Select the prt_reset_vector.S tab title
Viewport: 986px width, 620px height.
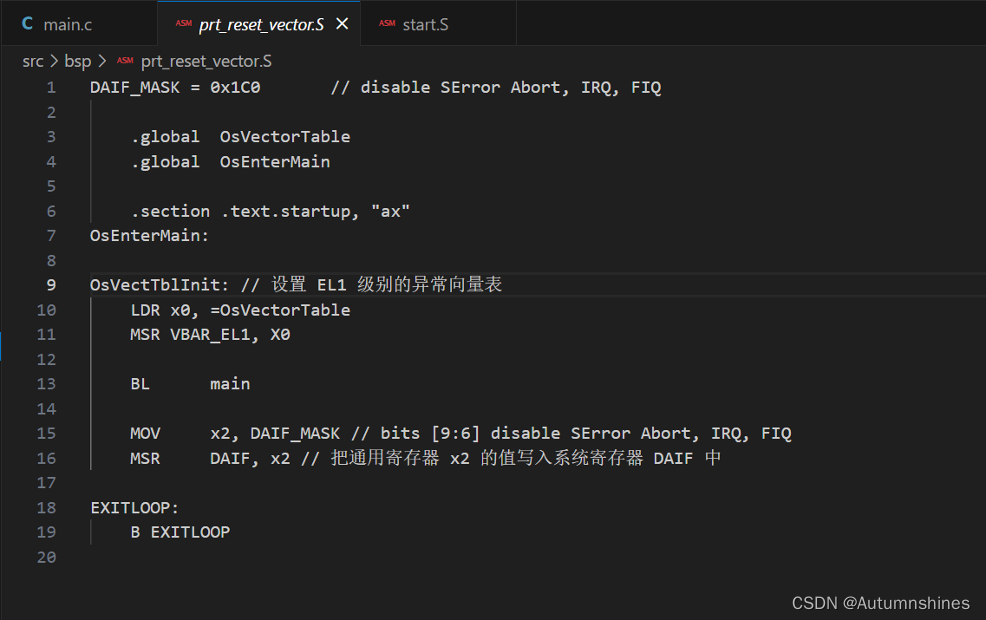[x=262, y=24]
